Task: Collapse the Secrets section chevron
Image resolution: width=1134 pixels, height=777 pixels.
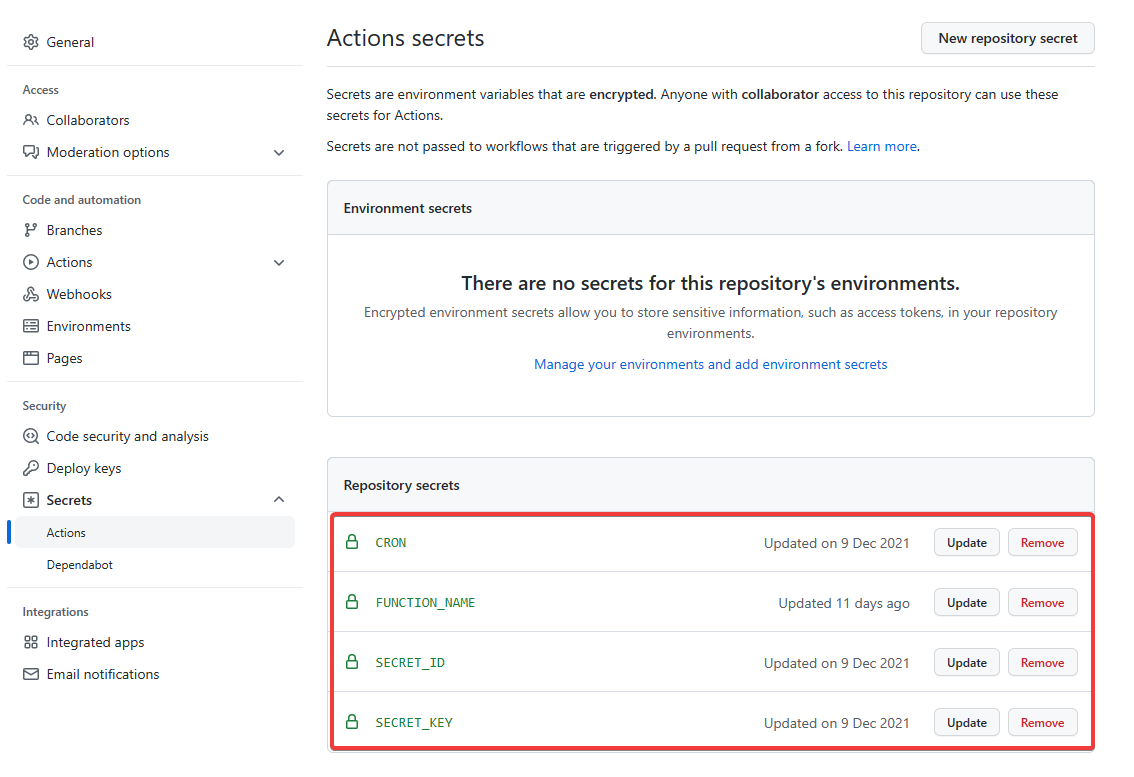Action: coord(279,500)
